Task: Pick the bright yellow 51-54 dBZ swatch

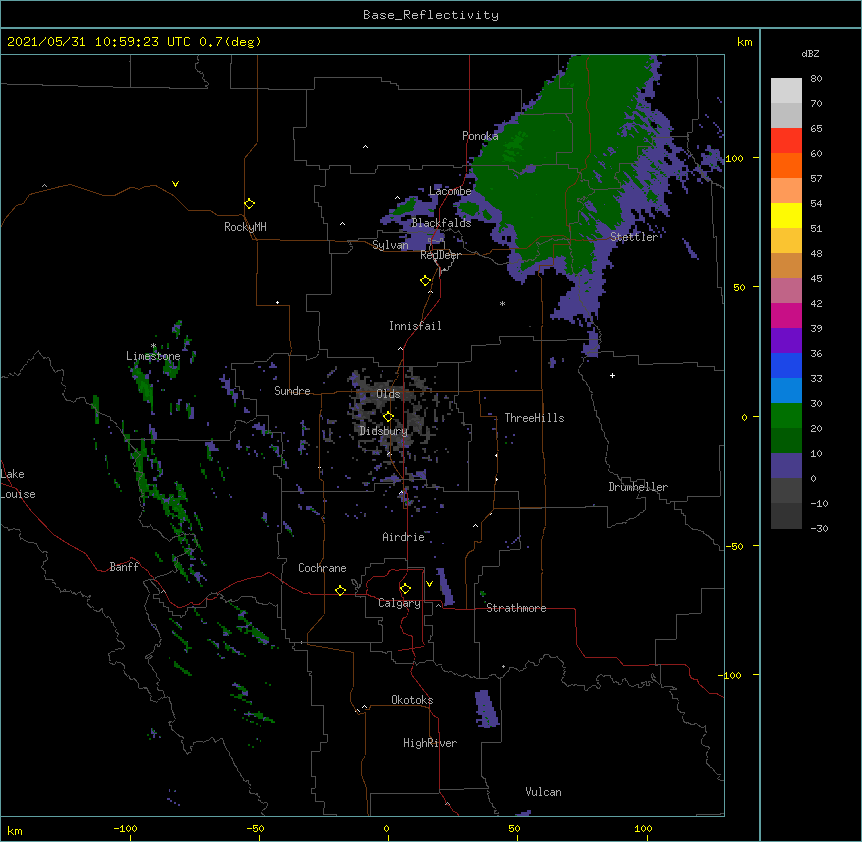Action: click(x=786, y=215)
